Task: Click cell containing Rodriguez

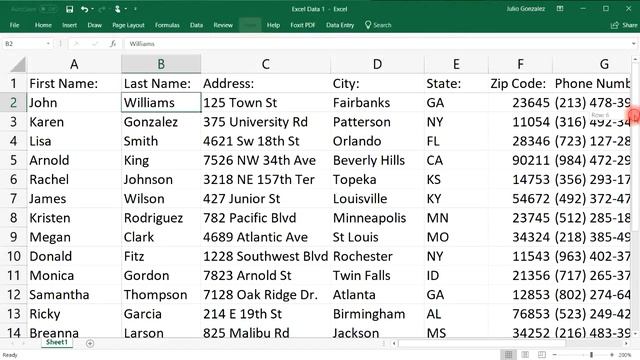Action: pos(161,218)
